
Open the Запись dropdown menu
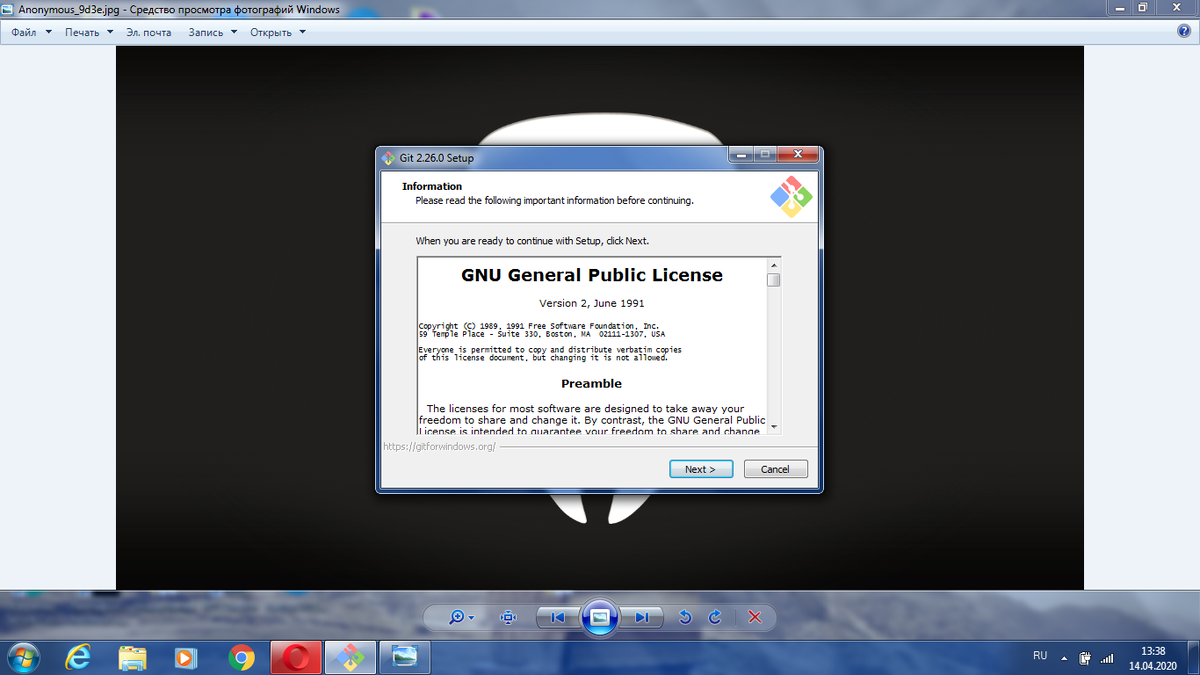click(212, 32)
